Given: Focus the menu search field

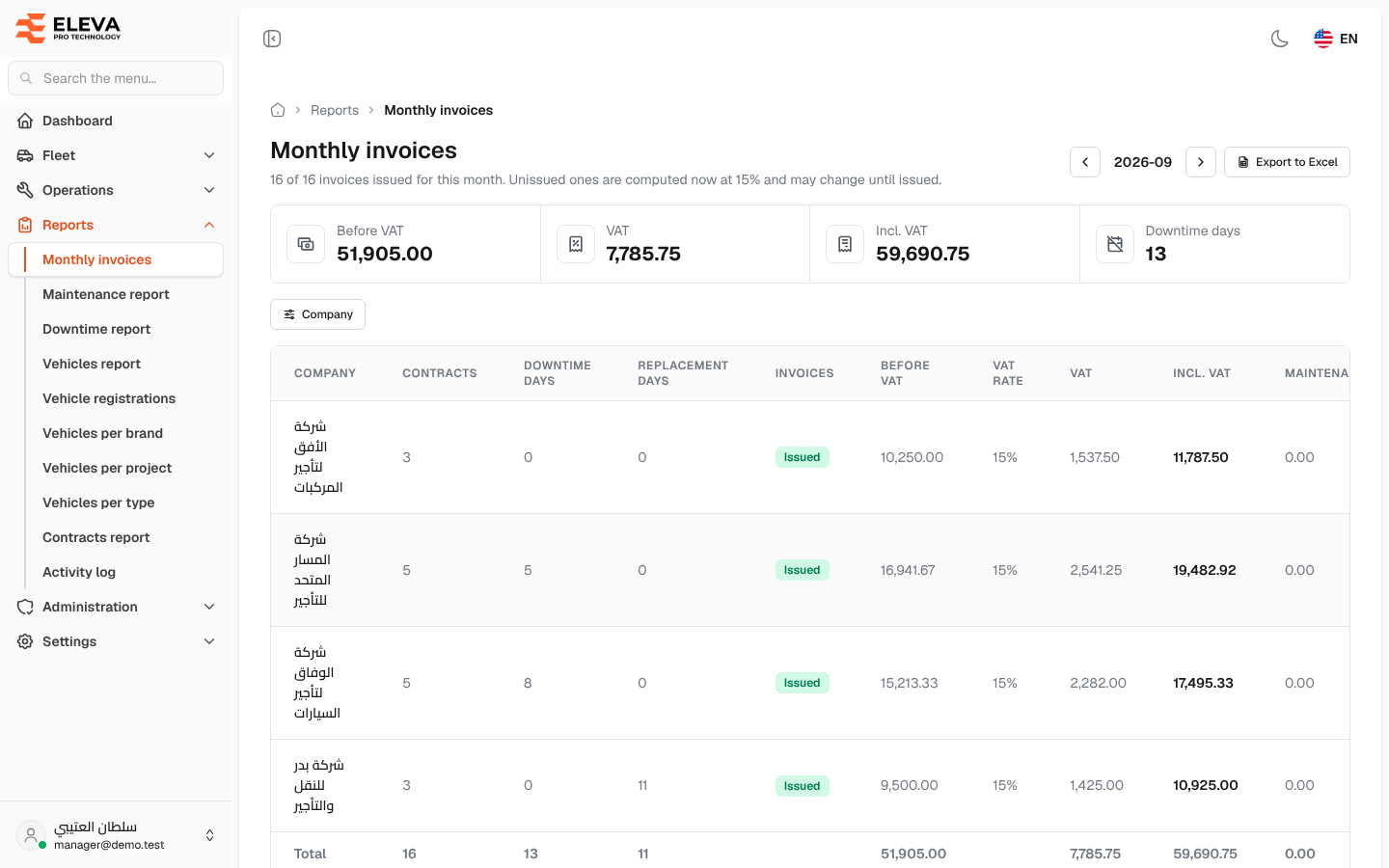Looking at the screenshot, I should click(x=116, y=78).
